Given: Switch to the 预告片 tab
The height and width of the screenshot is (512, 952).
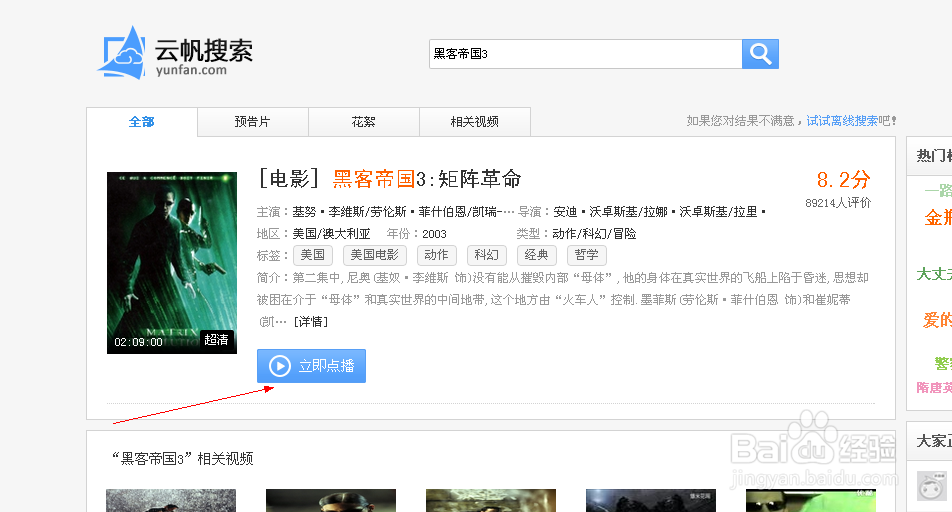Looking at the screenshot, I should pos(253,122).
